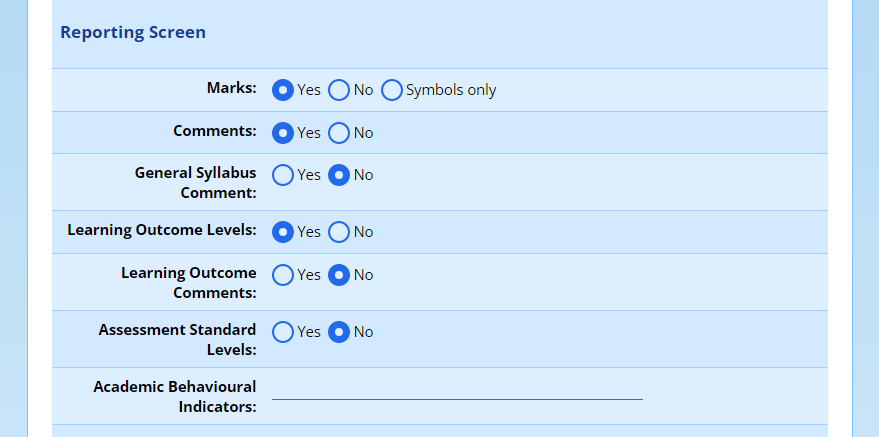The width and height of the screenshot is (879, 437).
Task: Click the Reporting Screen section heading
Action: (x=133, y=33)
